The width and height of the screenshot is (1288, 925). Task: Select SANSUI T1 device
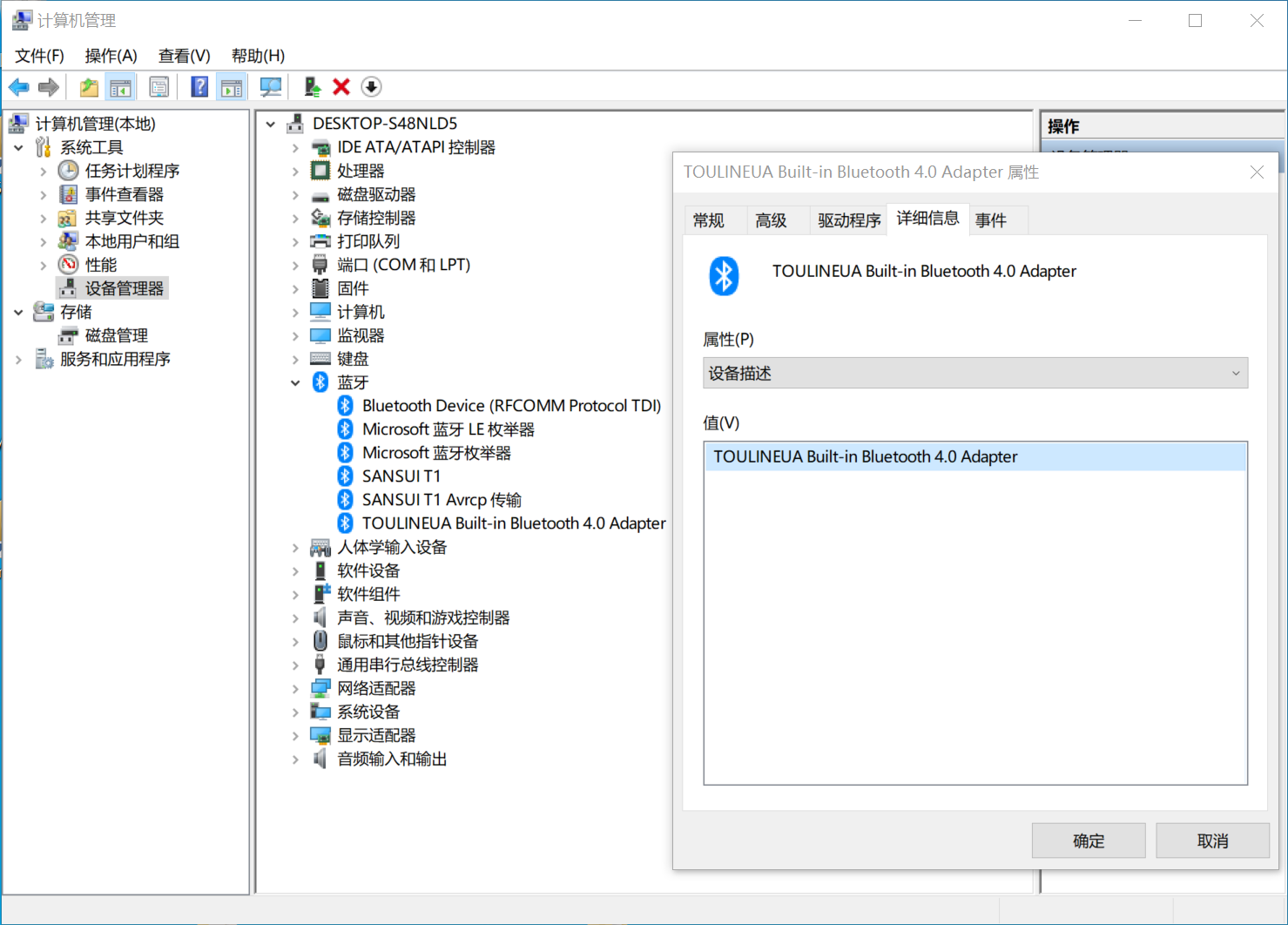[x=401, y=476]
